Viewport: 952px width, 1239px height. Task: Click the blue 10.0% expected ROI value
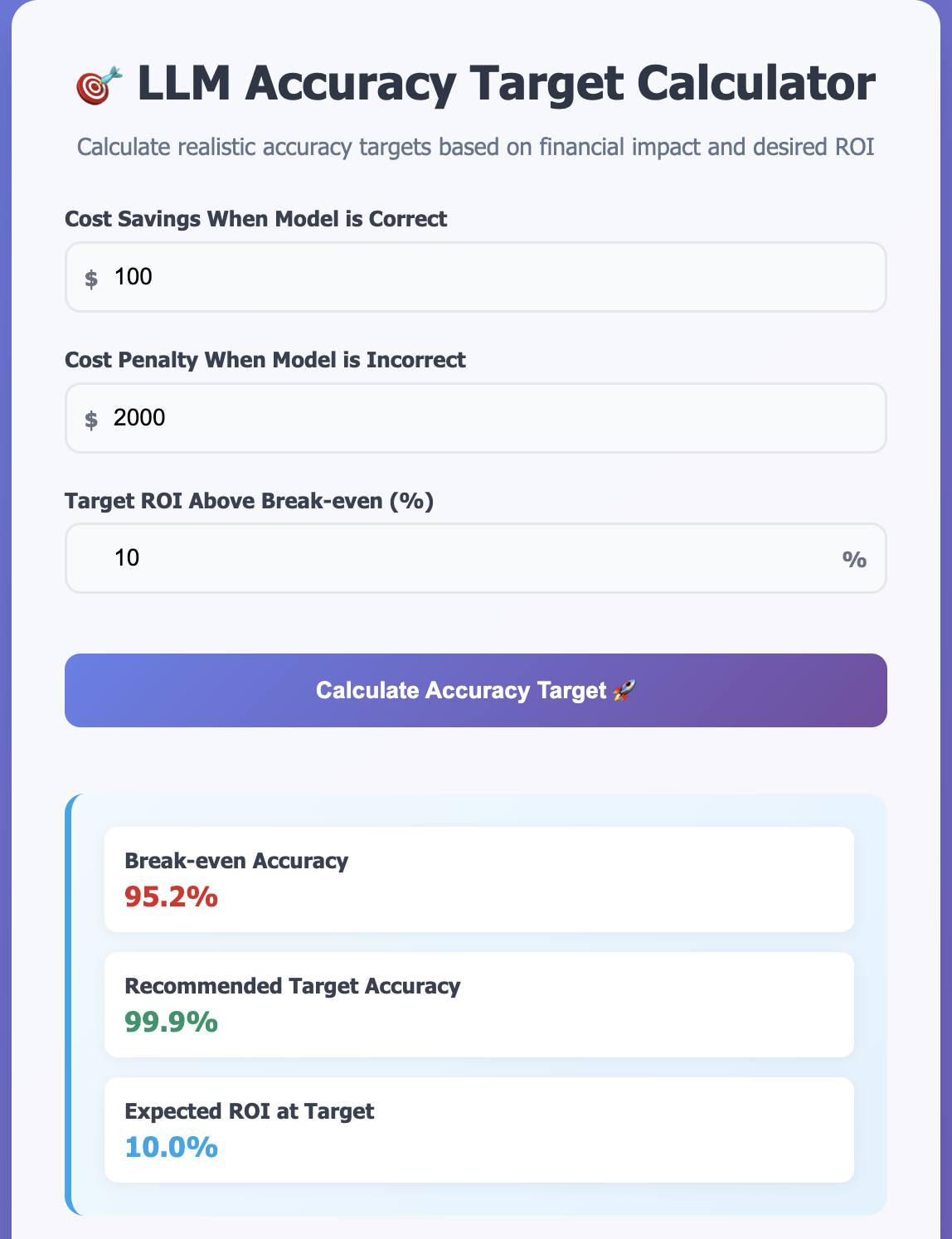pyautogui.click(x=172, y=1148)
